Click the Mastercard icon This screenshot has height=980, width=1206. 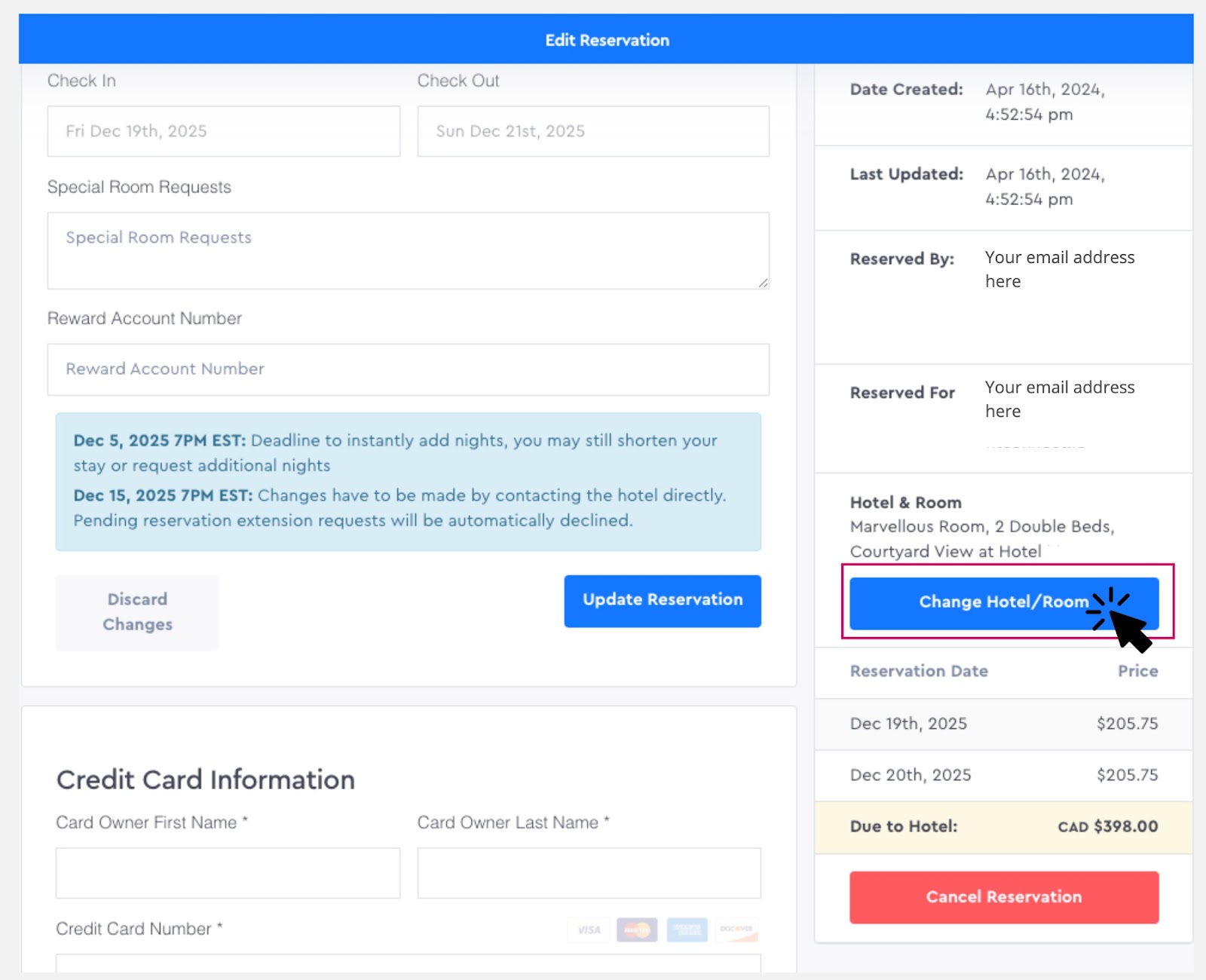tap(637, 929)
